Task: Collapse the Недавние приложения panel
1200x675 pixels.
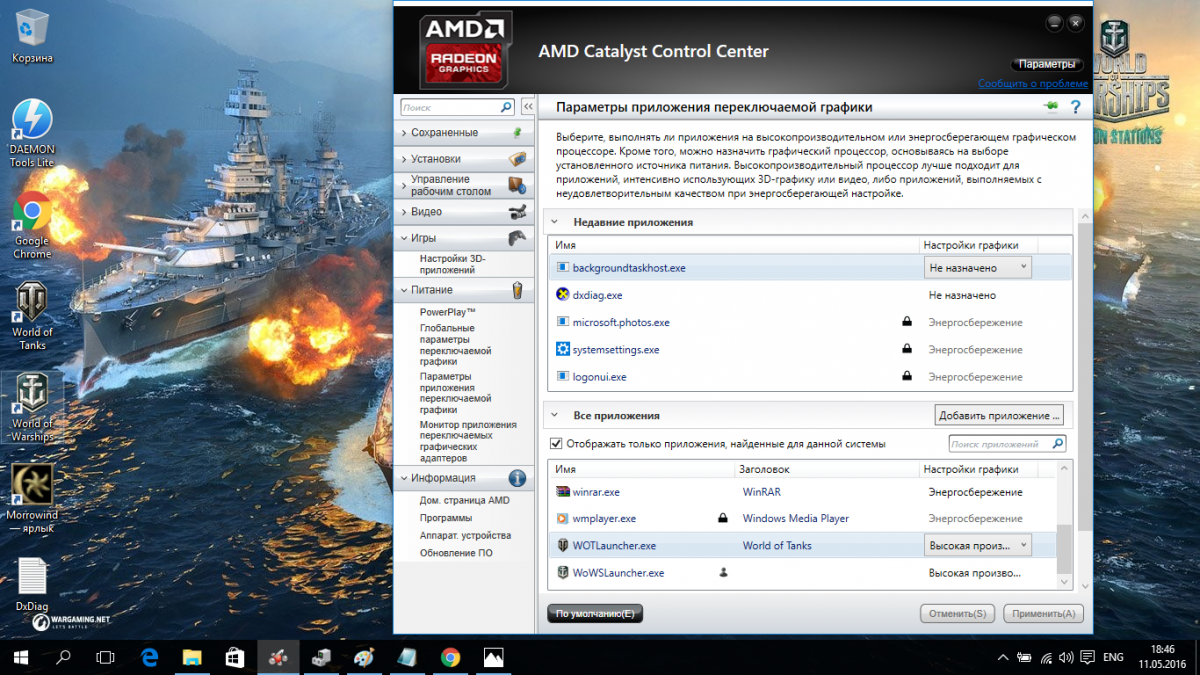Action: tap(555, 222)
